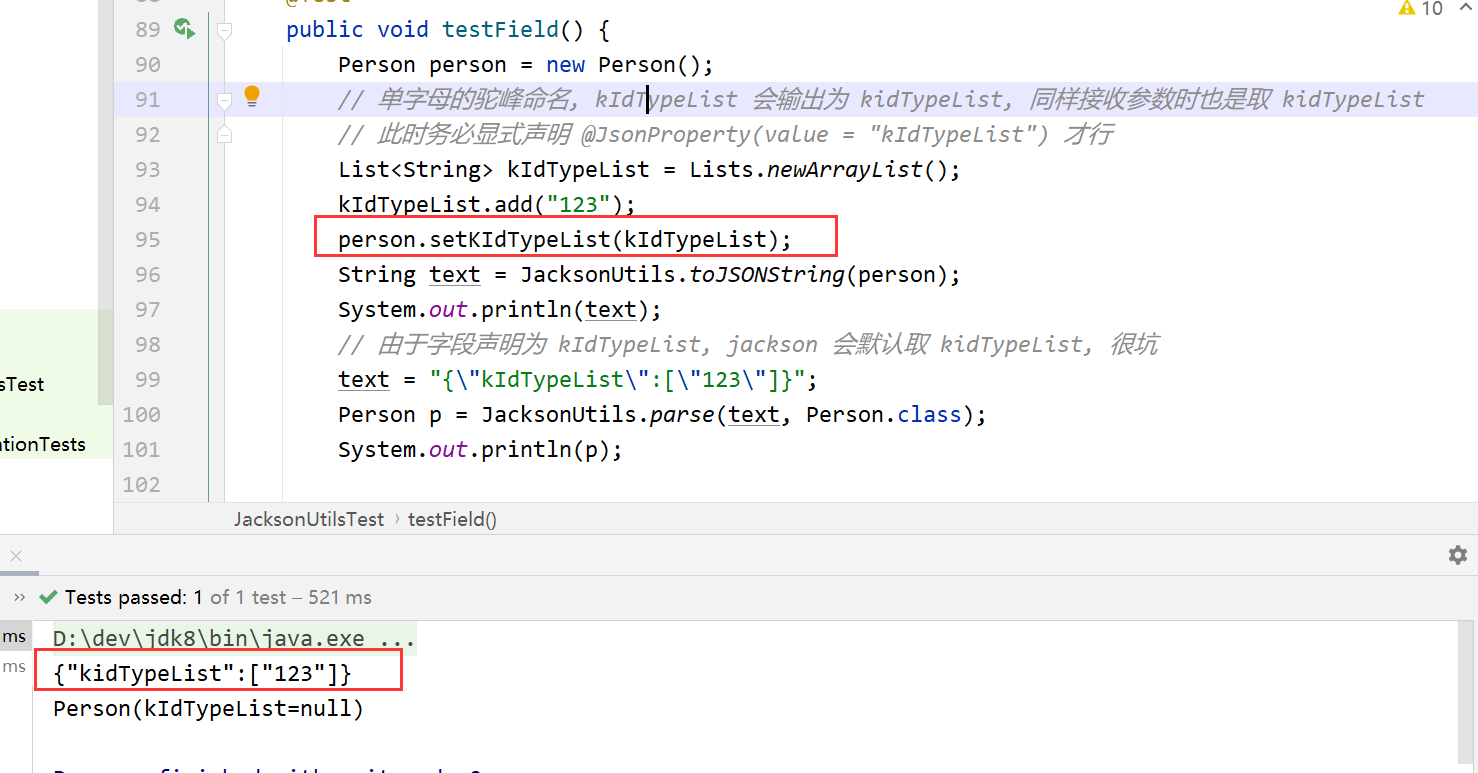This screenshot has height=773, width=1478.
Task: Collapse the comment block fold marker at line 91
Action: click(x=224, y=100)
